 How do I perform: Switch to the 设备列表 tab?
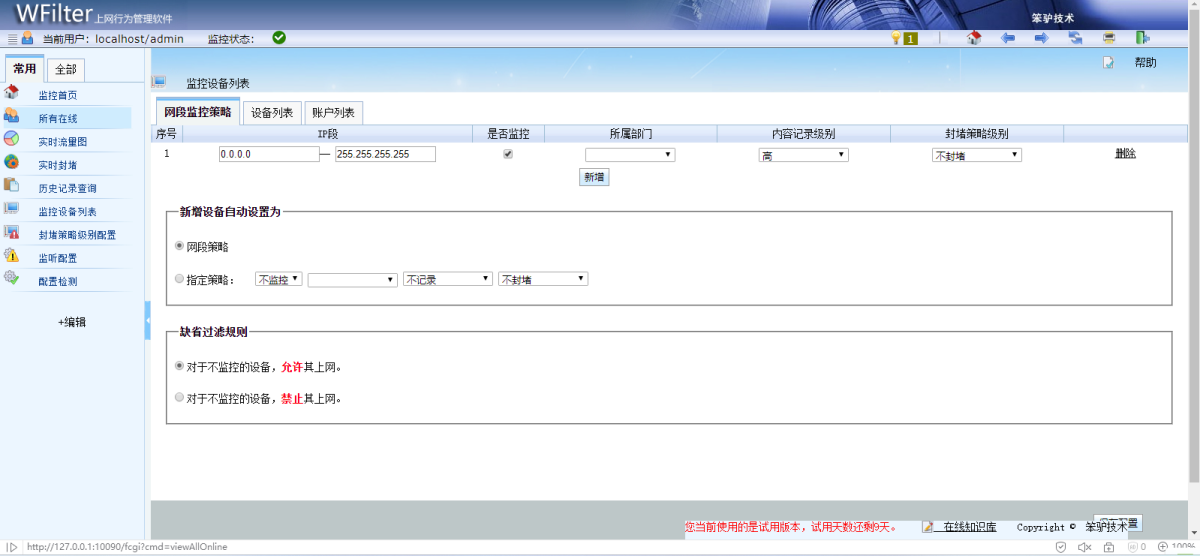point(272,113)
